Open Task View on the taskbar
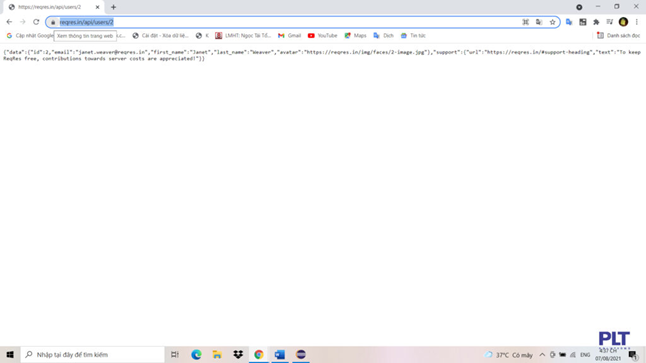The width and height of the screenshot is (646, 363). pyautogui.click(x=175, y=354)
